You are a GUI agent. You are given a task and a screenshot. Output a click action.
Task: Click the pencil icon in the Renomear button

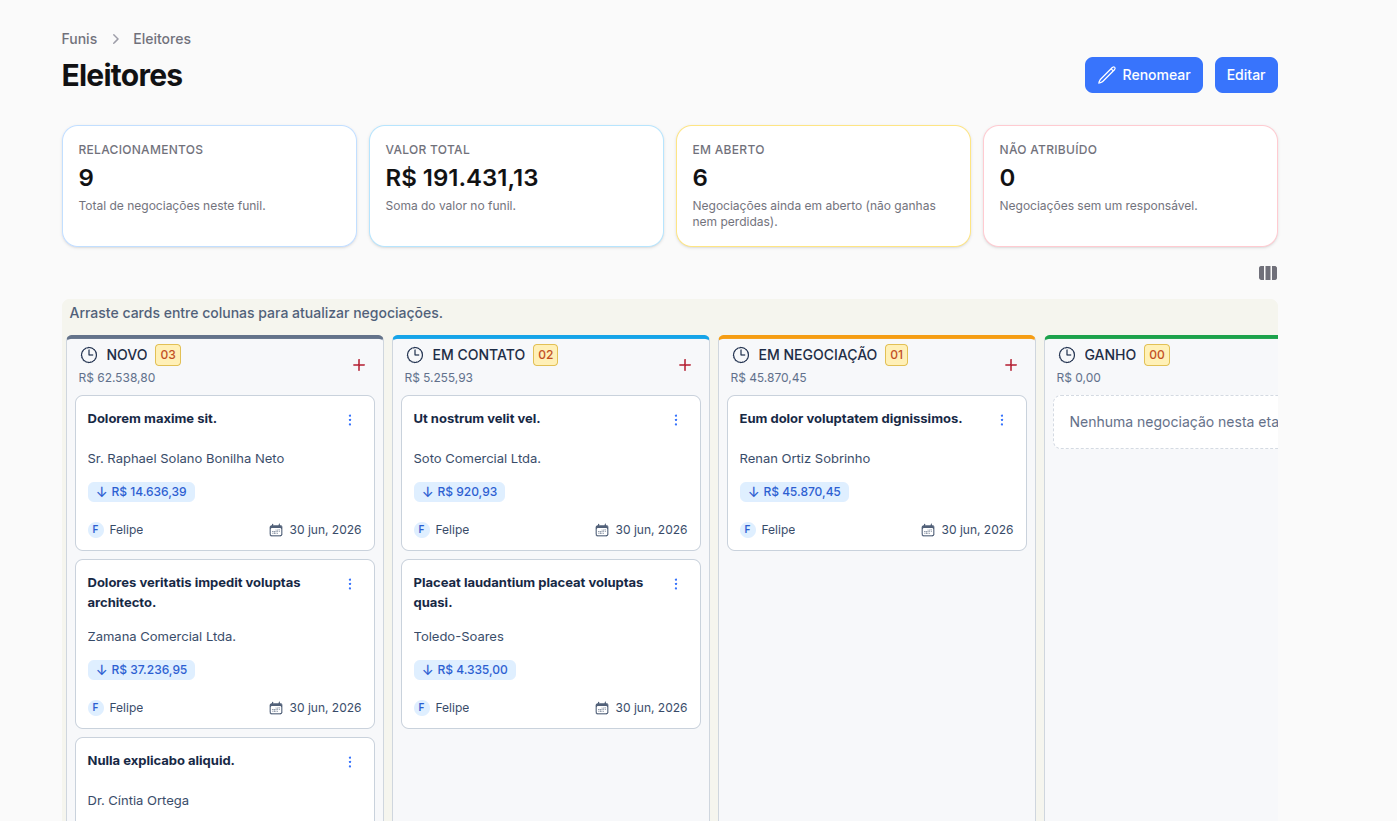[1106, 75]
